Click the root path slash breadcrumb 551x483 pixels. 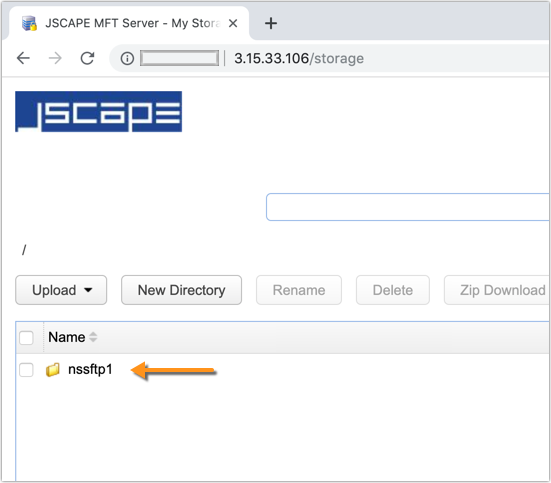point(24,250)
